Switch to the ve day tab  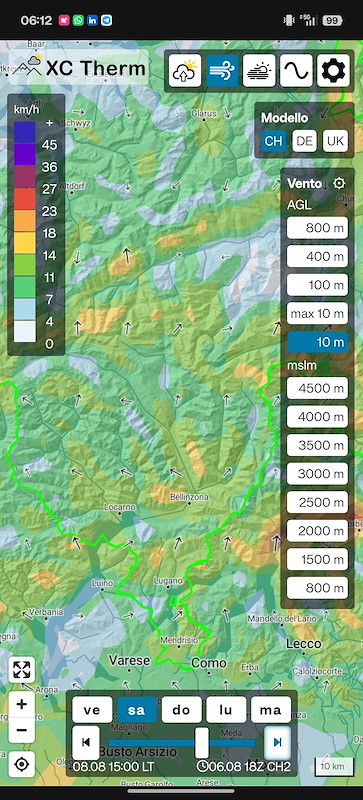click(92, 710)
